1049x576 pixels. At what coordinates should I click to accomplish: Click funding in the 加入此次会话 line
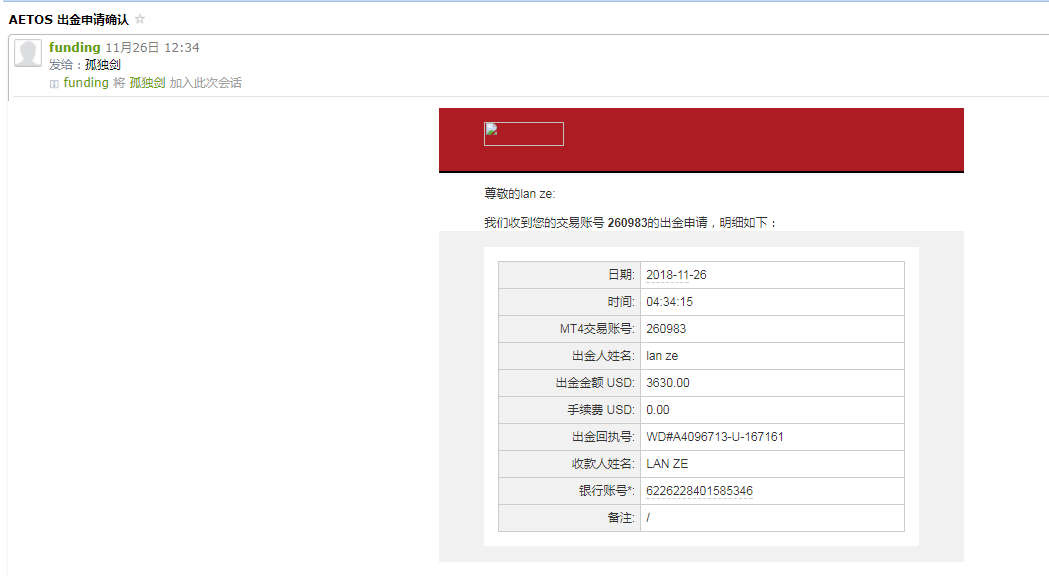86,83
